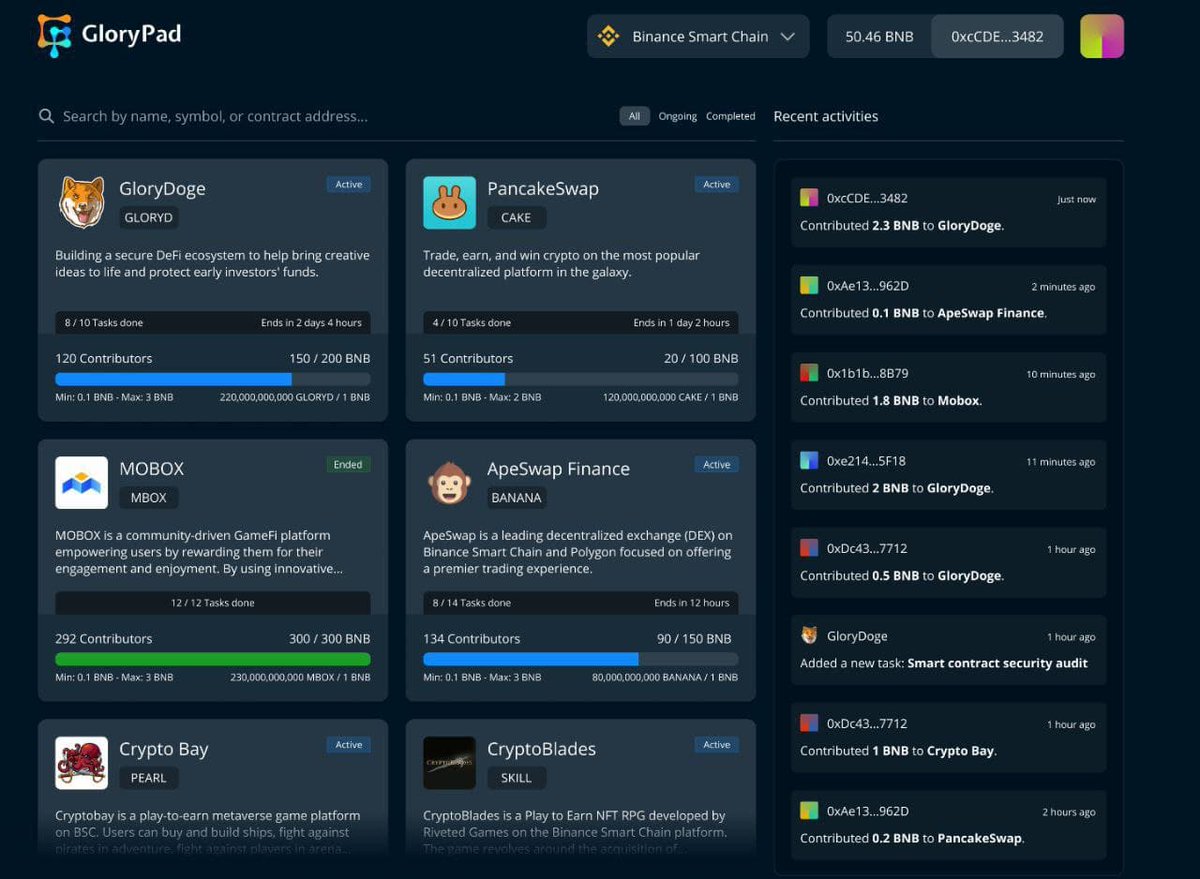The image size is (1200, 879).
Task: Click avatar of 0xAe13...962D PancakeSwap contribution
Action: (809, 811)
